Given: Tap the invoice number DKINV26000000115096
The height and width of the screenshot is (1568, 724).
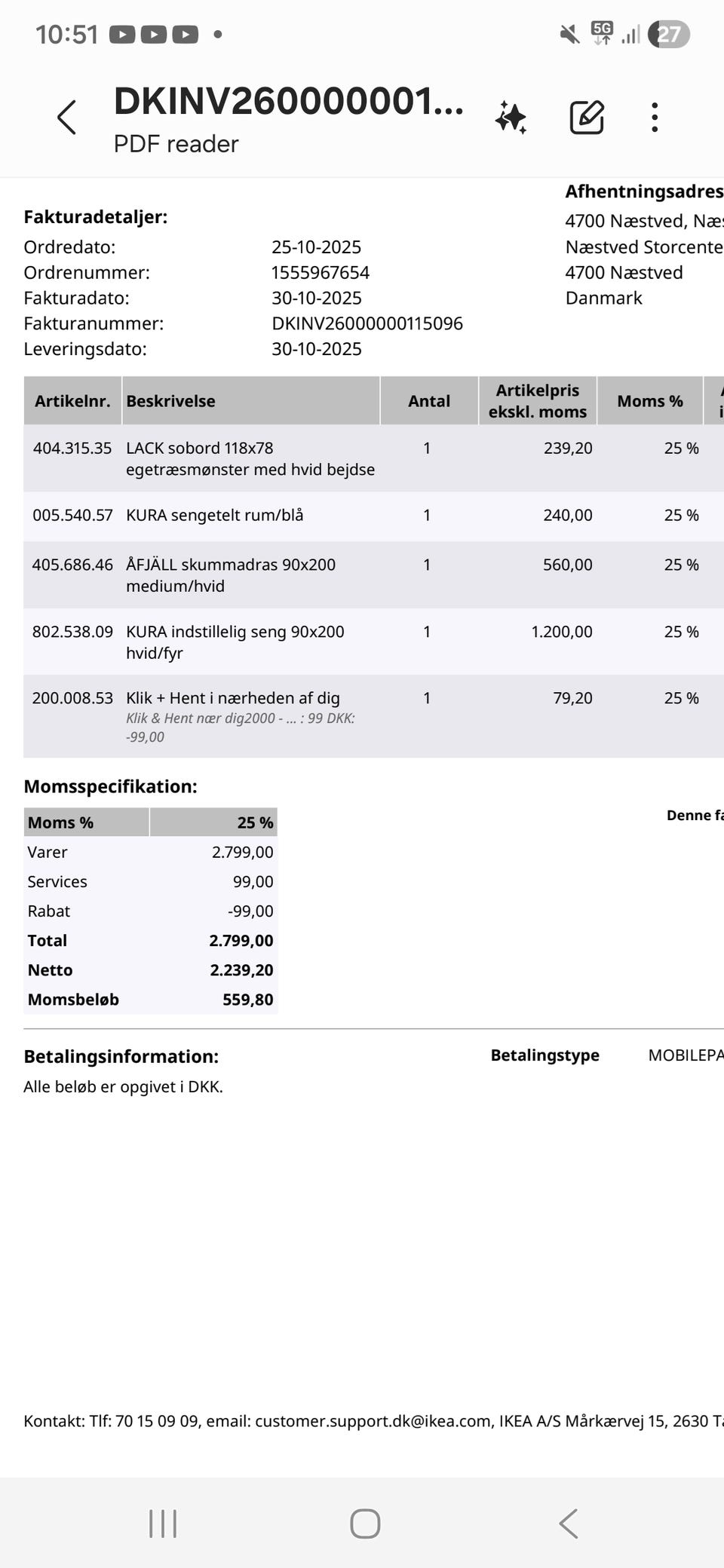Looking at the screenshot, I should 367,323.
